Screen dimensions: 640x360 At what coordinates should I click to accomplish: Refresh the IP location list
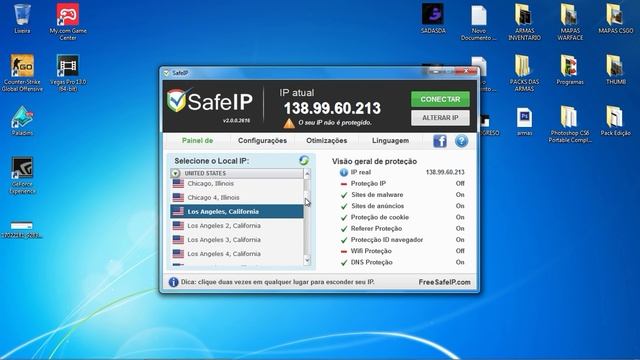click(x=304, y=160)
